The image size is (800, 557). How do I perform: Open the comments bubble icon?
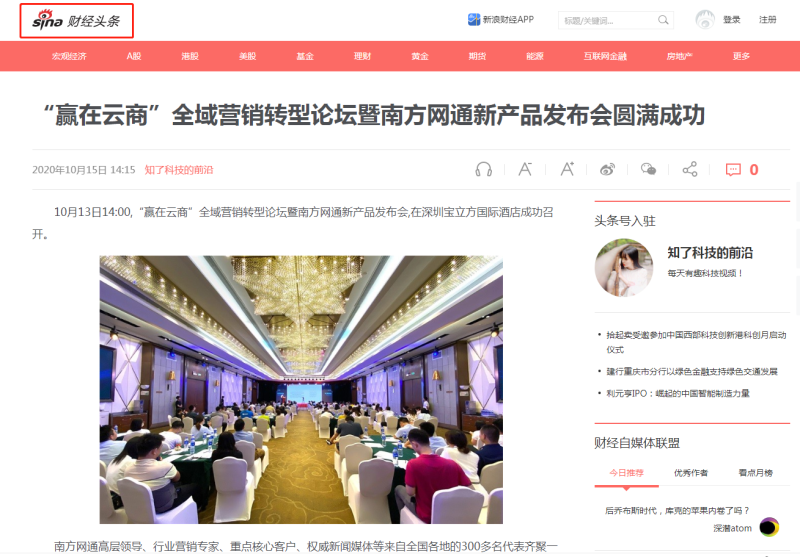733,170
